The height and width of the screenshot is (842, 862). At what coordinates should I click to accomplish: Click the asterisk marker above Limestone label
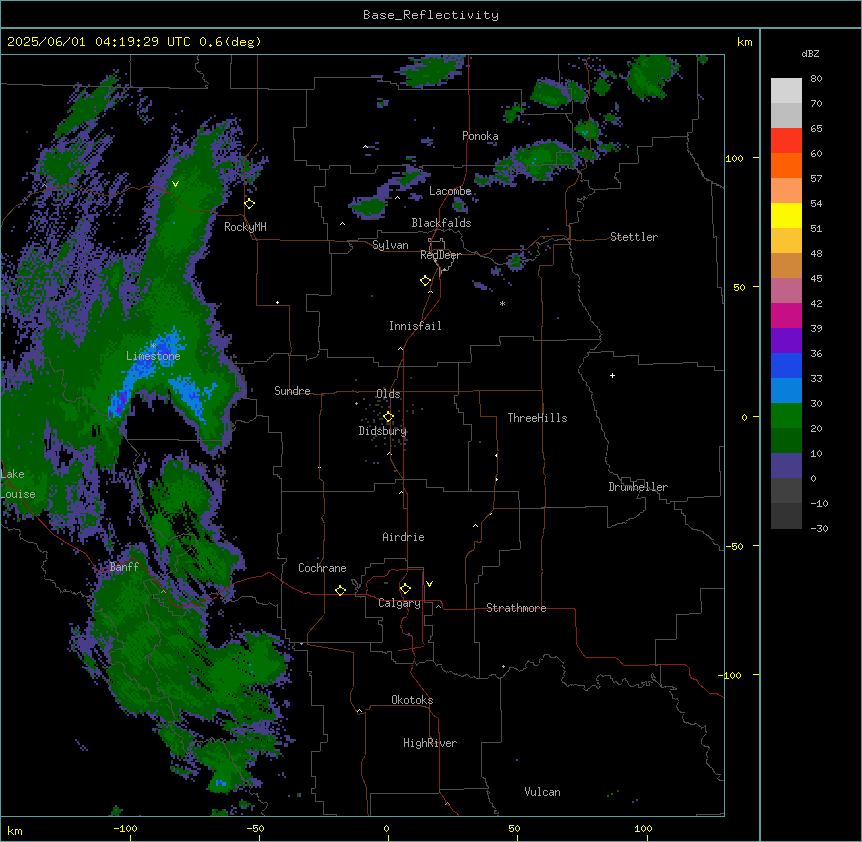point(153,345)
